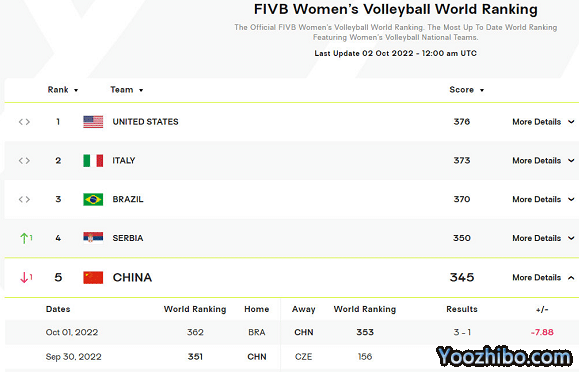The height and width of the screenshot is (372, 579).
Task: Click Serbia's green up-arrow rank change icon
Action: point(26,238)
